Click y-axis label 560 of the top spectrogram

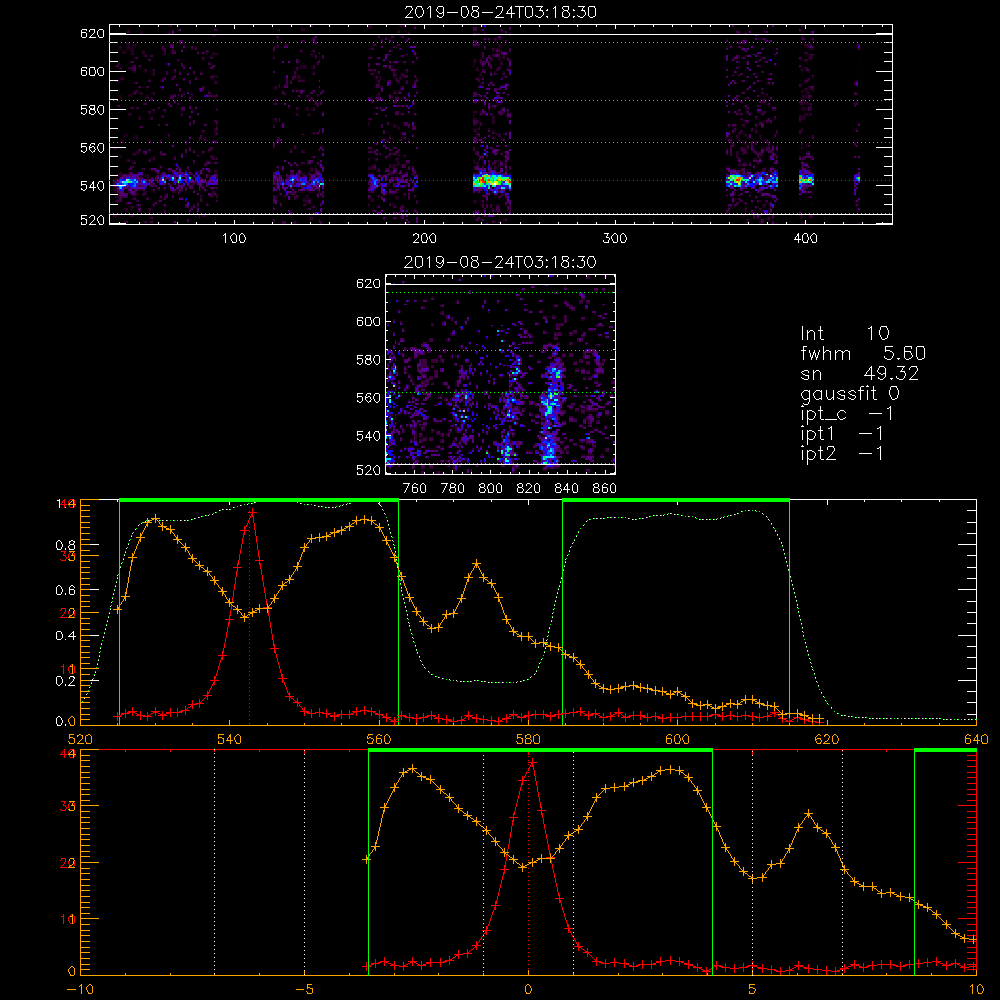click(92, 147)
